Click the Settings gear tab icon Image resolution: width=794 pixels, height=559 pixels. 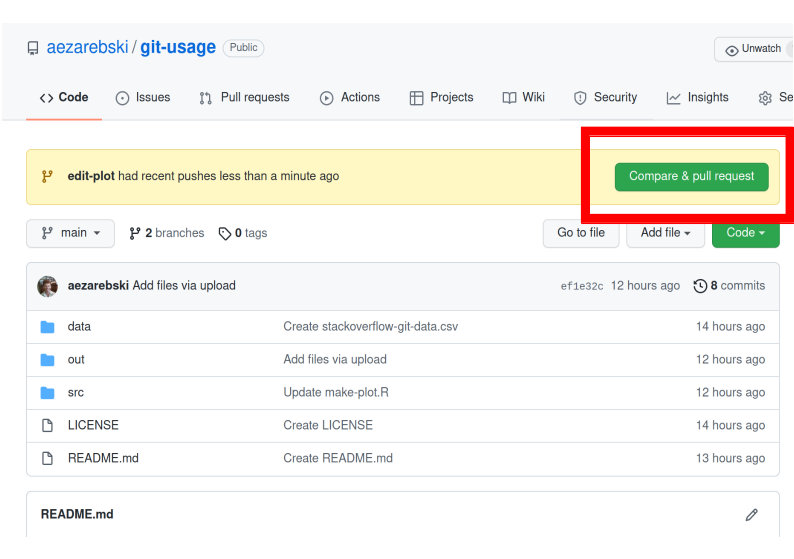(x=765, y=98)
